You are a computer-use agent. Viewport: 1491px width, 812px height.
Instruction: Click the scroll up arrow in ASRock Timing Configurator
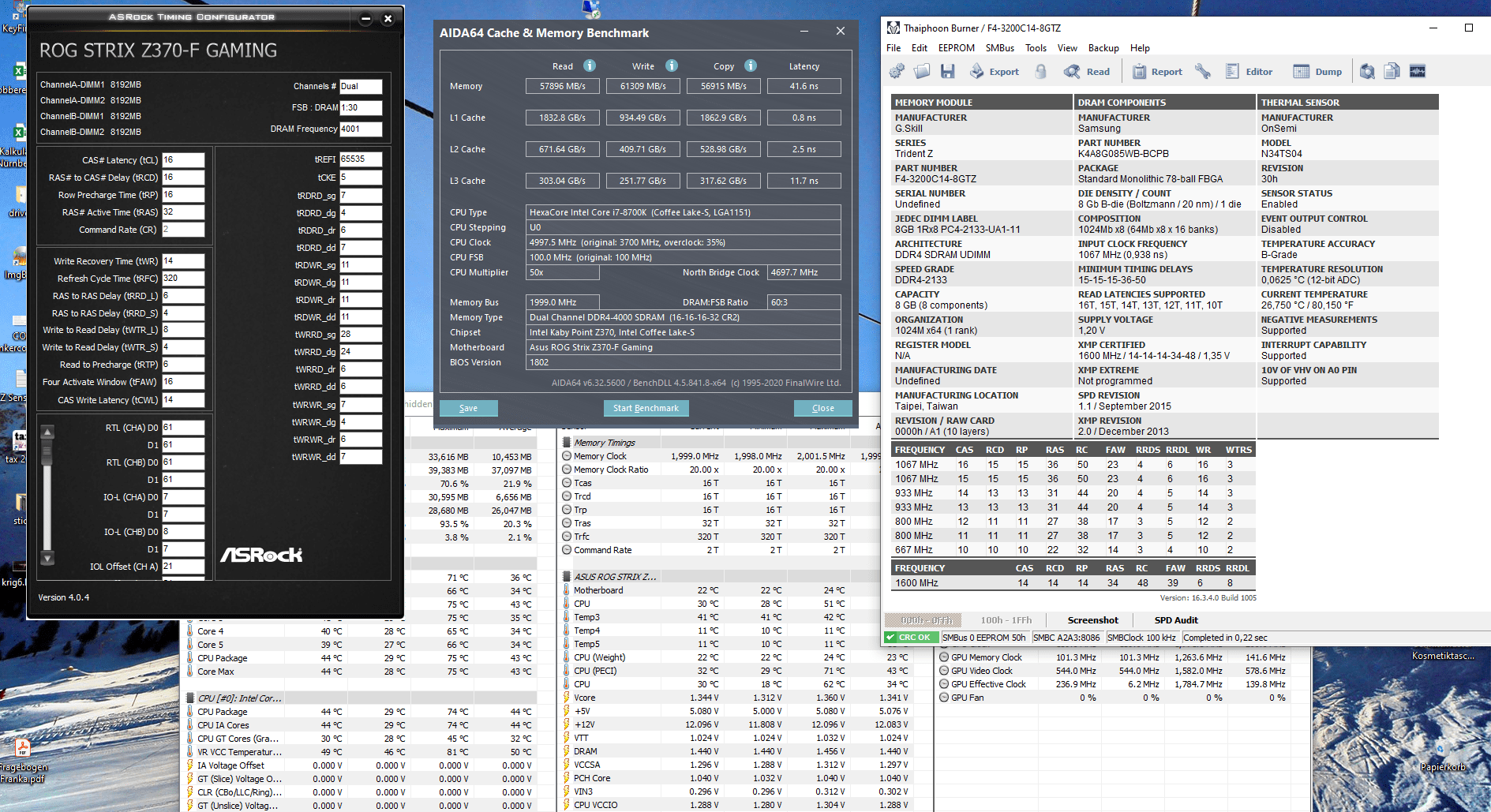tap(47, 432)
